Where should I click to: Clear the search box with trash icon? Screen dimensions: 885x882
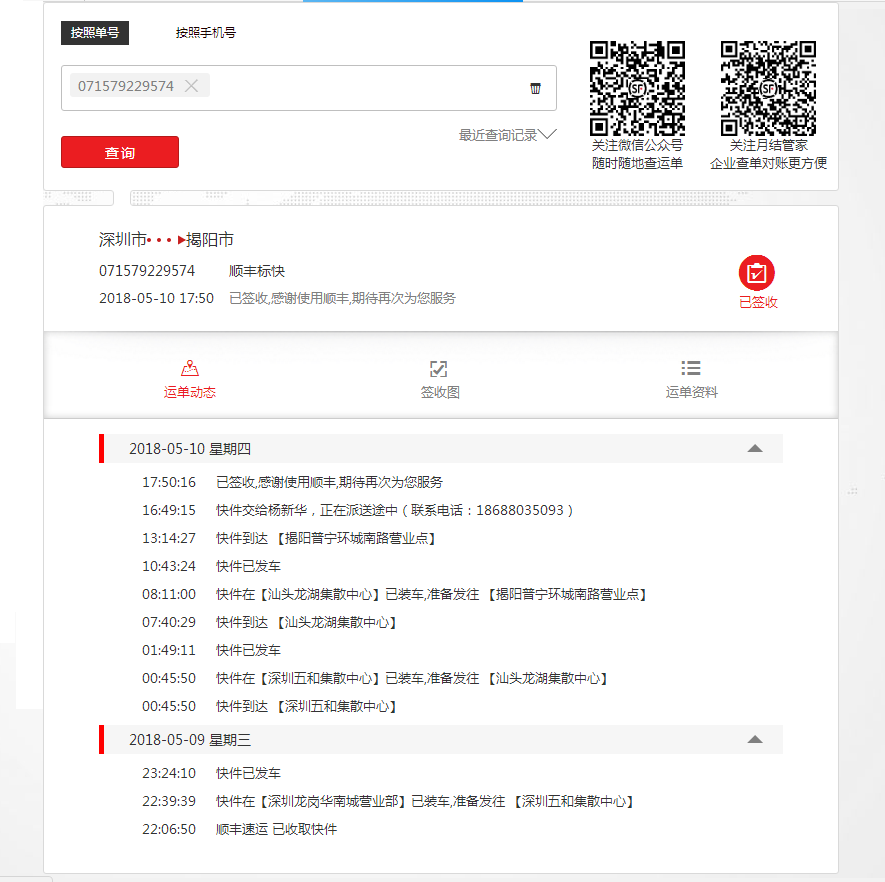pos(535,88)
